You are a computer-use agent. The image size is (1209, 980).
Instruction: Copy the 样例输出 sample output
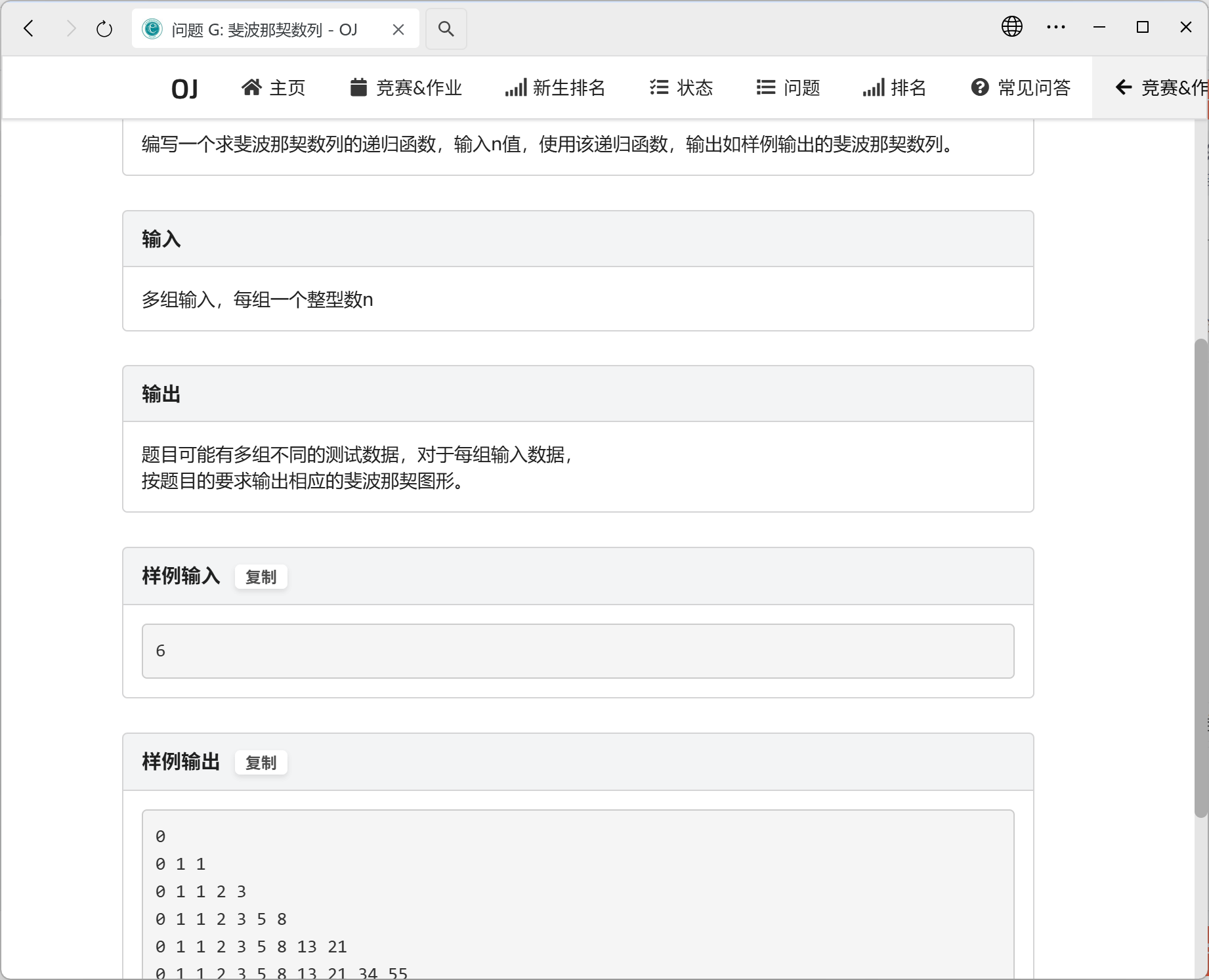261,762
